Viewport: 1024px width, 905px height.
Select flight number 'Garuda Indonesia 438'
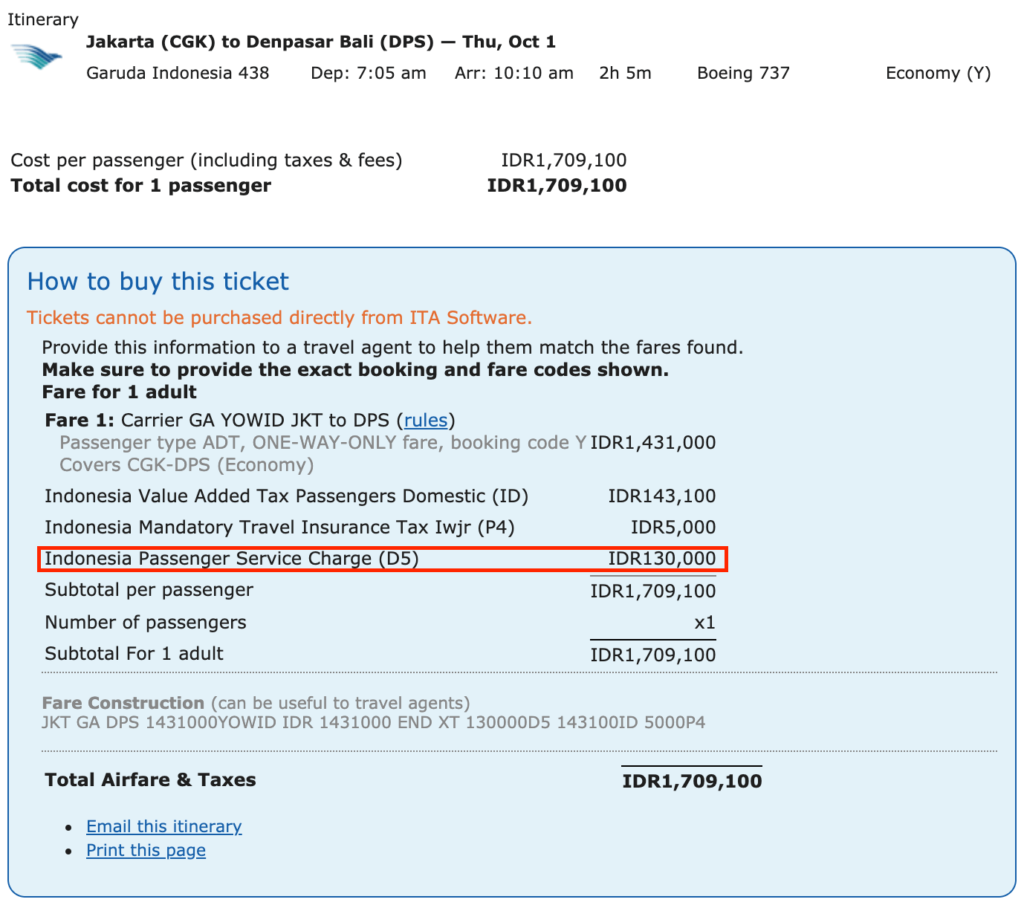coord(178,72)
